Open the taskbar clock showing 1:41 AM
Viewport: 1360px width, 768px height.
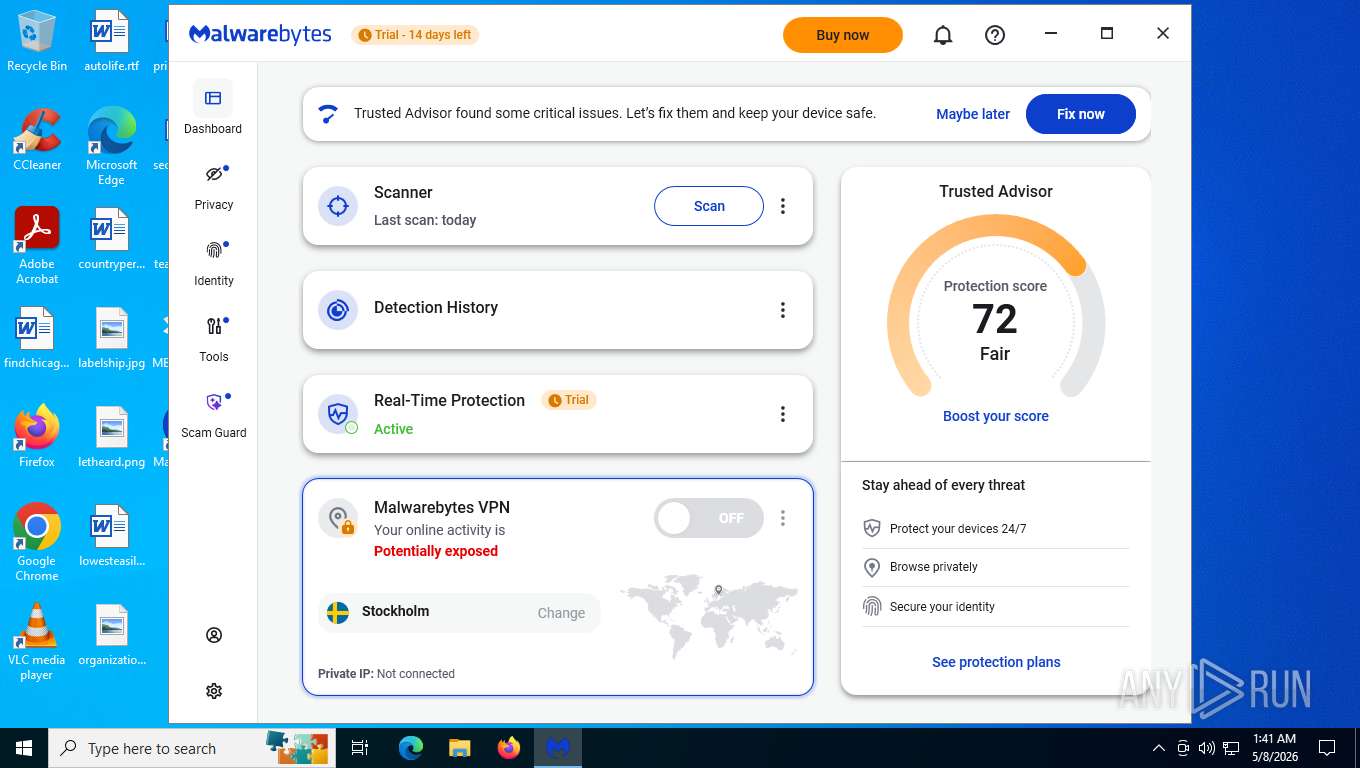pos(1274,748)
